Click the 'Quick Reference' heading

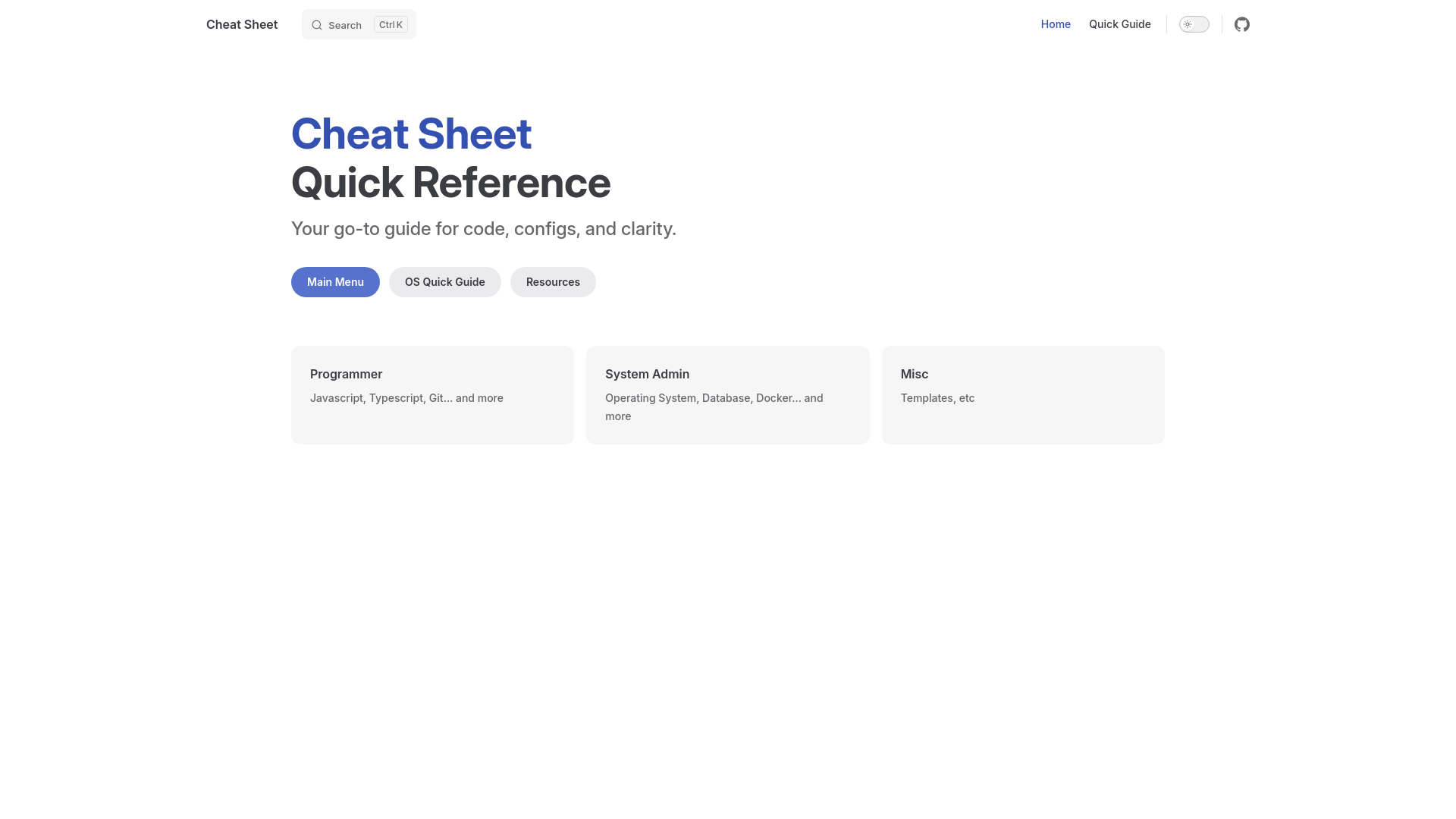(450, 183)
